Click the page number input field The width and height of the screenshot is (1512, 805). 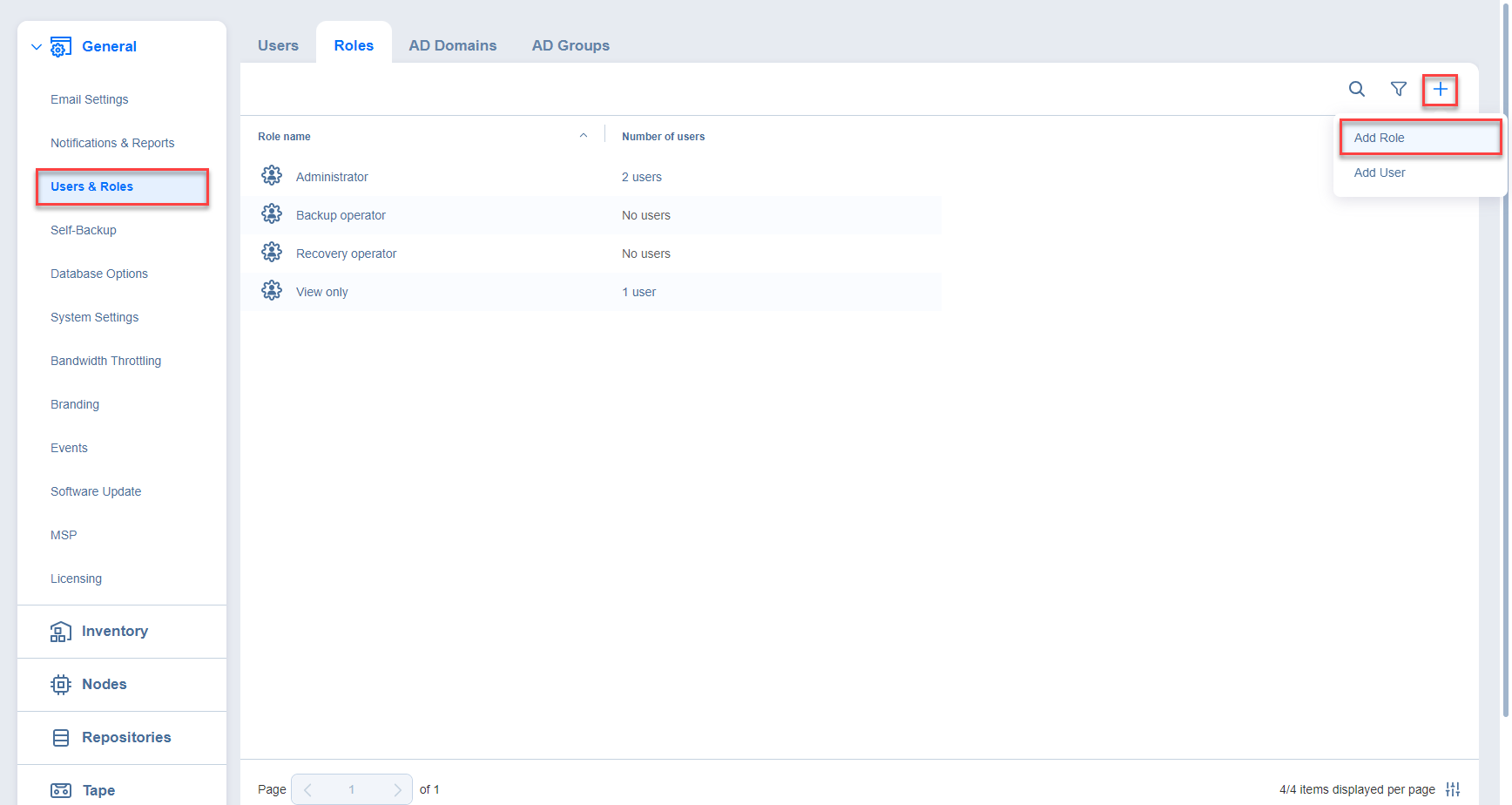click(352, 789)
